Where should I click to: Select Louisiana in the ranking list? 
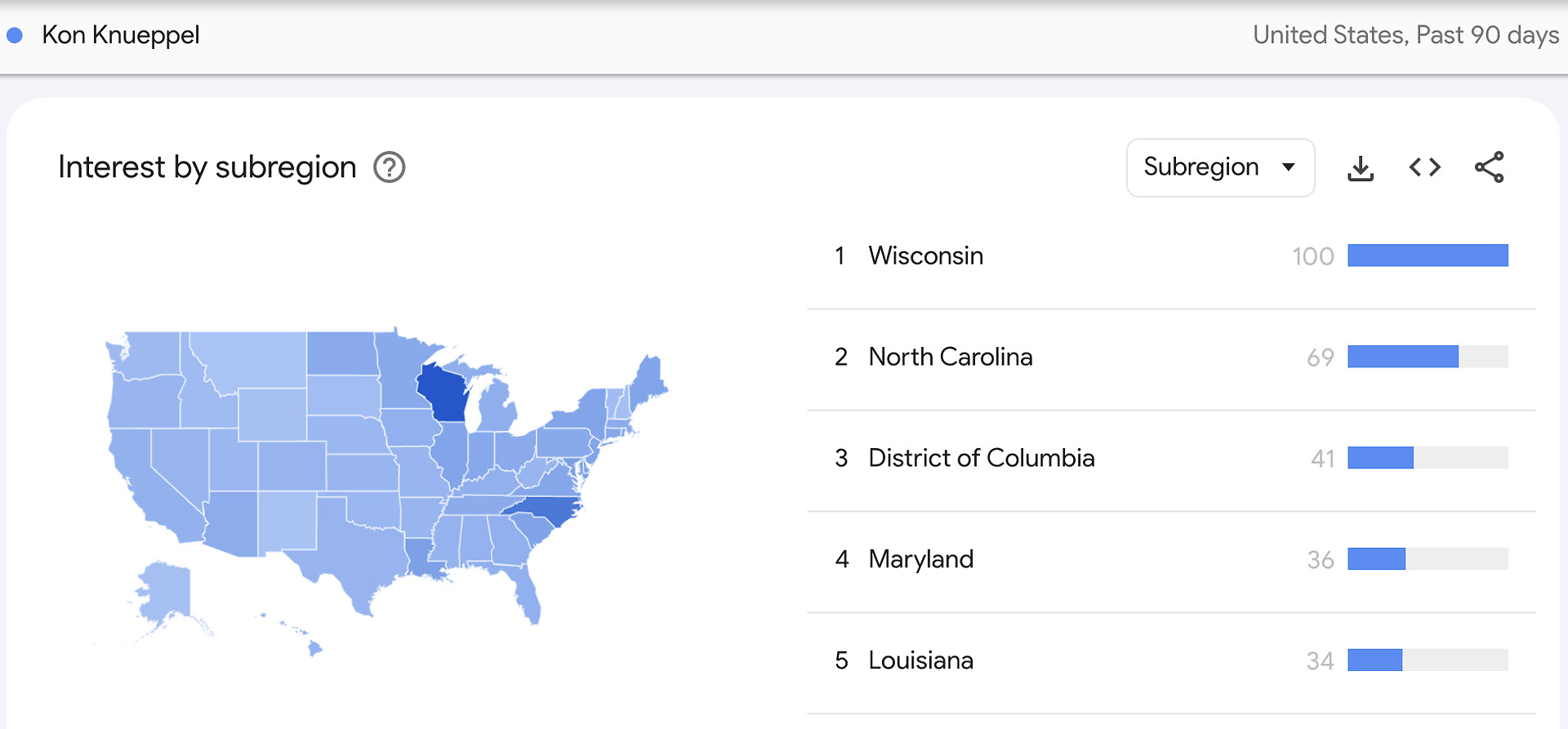[920, 661]
